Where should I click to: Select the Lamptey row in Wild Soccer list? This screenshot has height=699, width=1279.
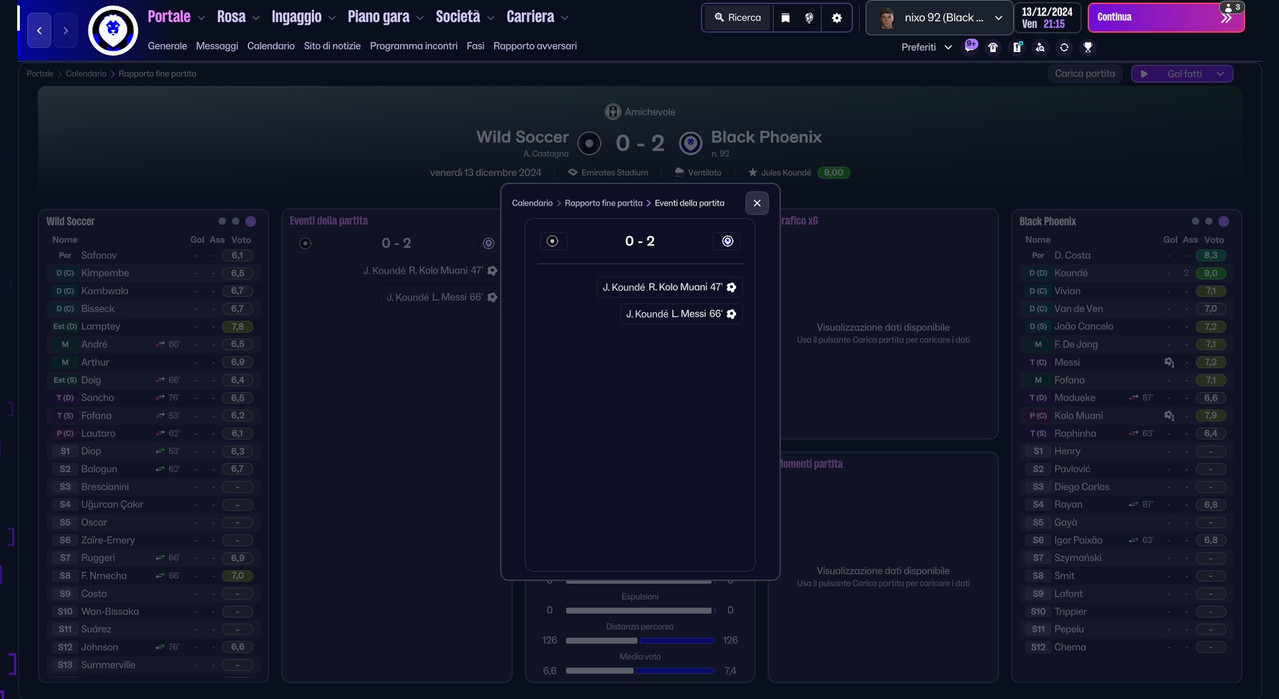click(x=153, y=327)
